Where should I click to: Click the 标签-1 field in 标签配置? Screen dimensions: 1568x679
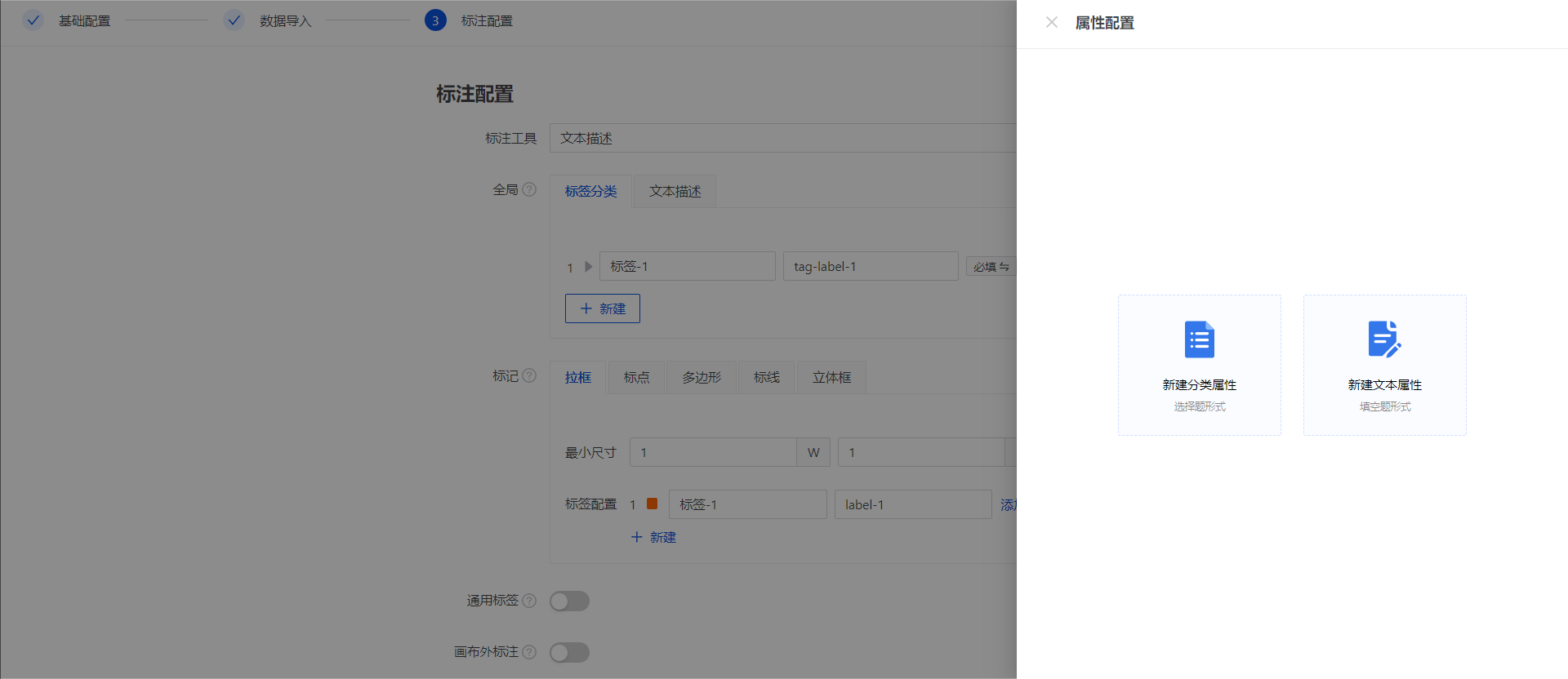click(x=748, y=504)
